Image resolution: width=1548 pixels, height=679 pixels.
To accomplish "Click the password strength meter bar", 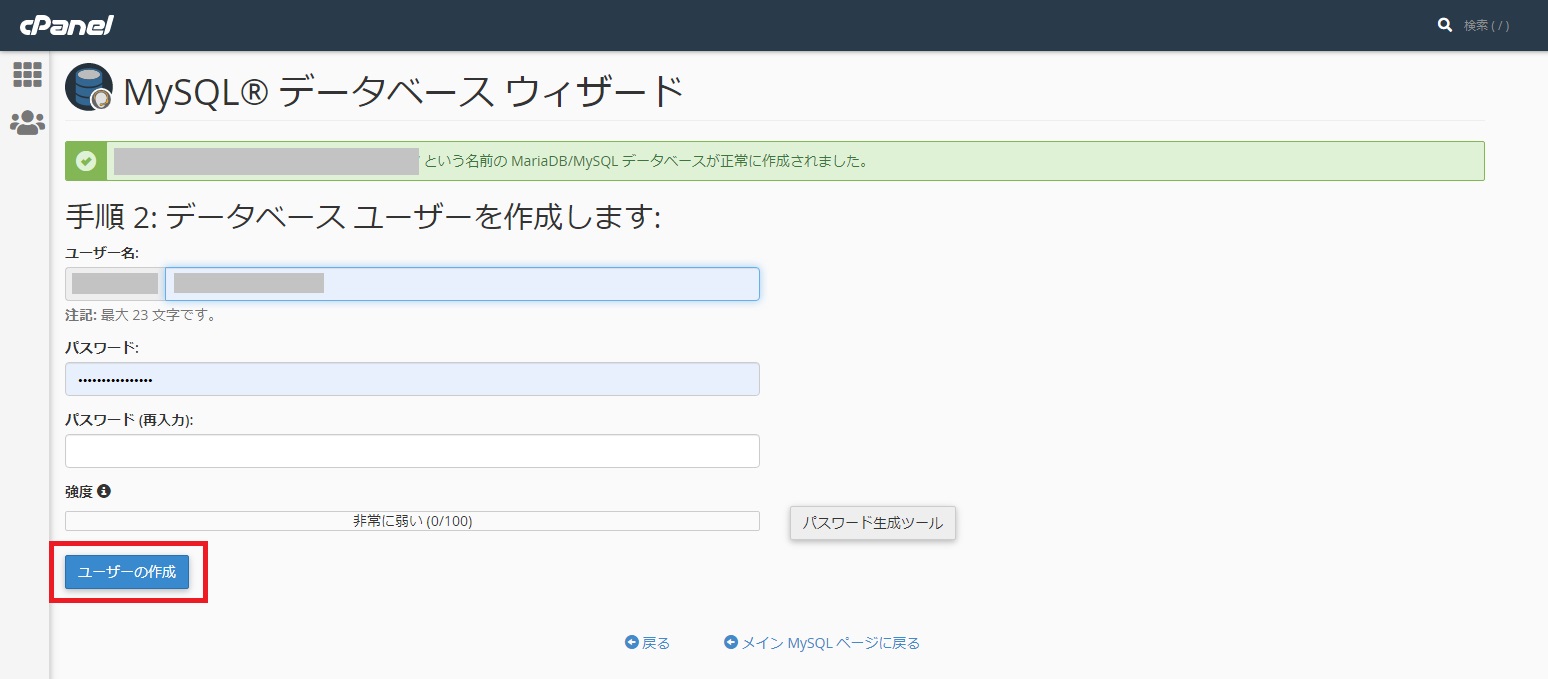I will coord(412,521).
